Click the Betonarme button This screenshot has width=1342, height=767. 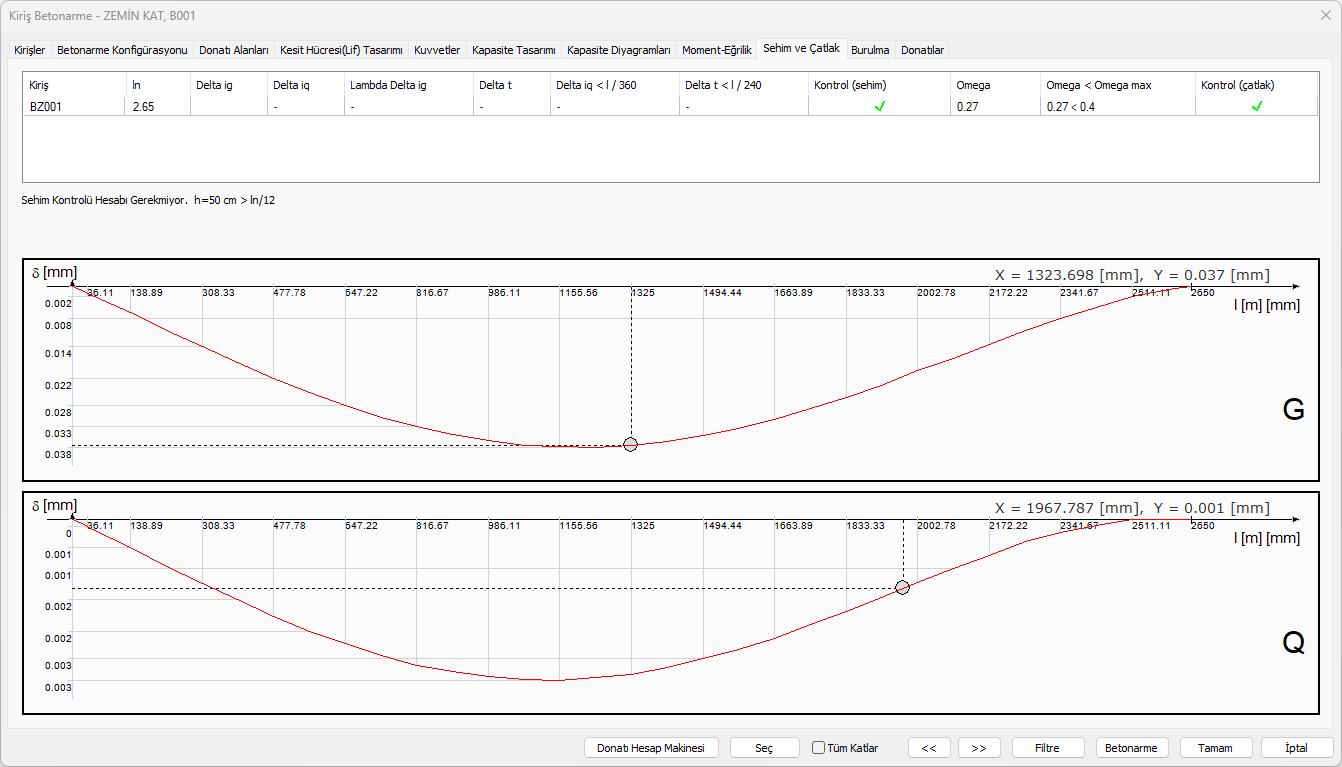[x=1132, y=748]
